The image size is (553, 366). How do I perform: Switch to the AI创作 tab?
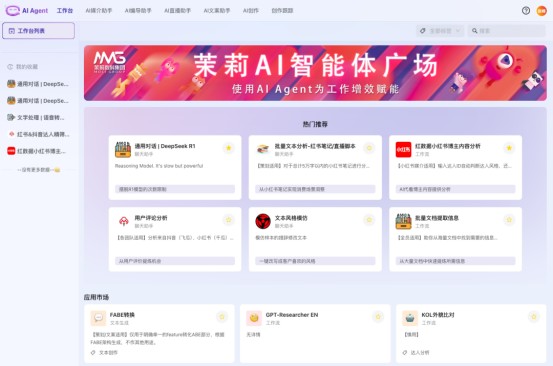[x=251, y=11]
